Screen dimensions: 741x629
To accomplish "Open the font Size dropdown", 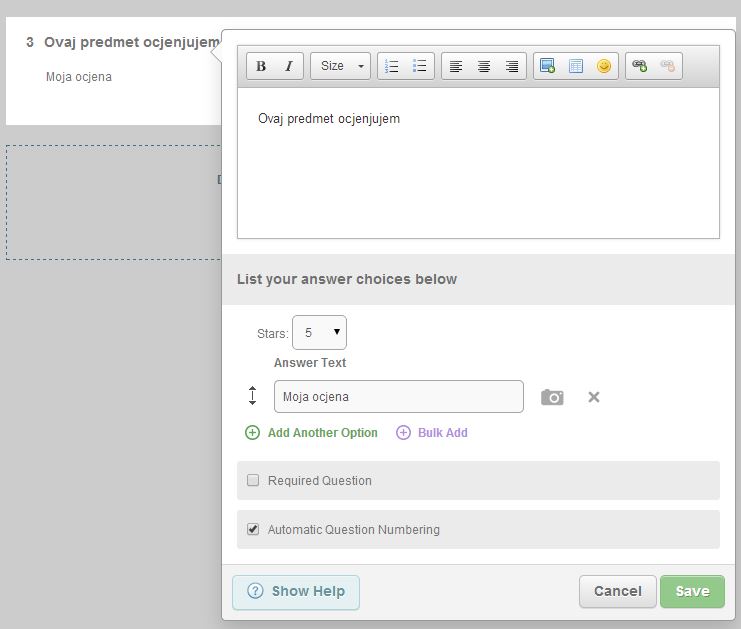I will tap(340, 66).
